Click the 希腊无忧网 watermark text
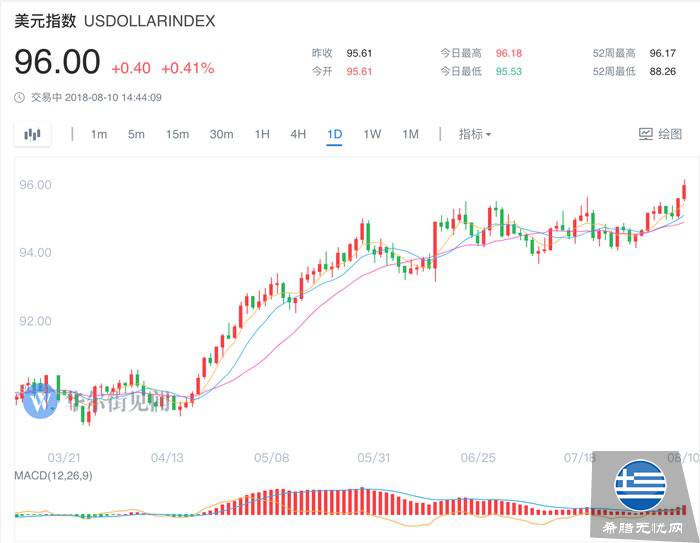 643,530
